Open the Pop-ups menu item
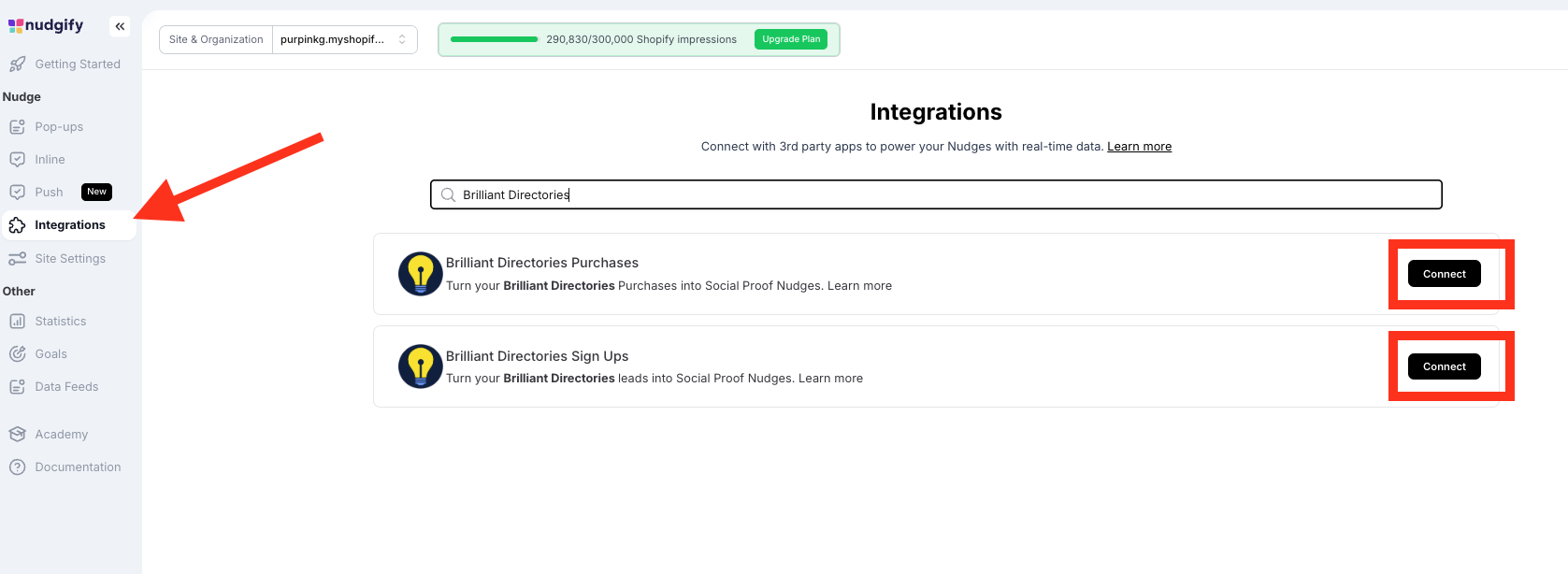The width and height of the screenshot is (1568, 574). [59, 126]
